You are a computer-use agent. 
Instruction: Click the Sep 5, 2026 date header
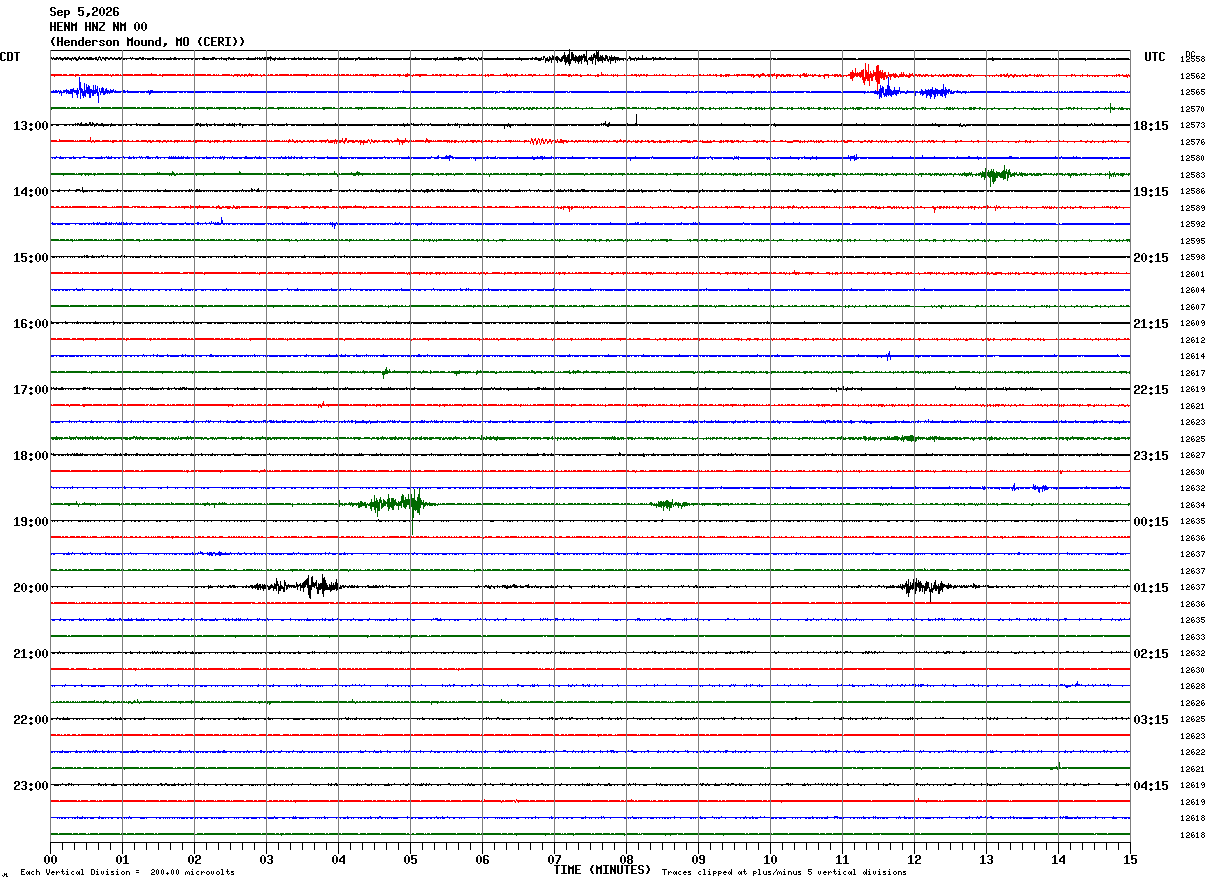point(84,12)
